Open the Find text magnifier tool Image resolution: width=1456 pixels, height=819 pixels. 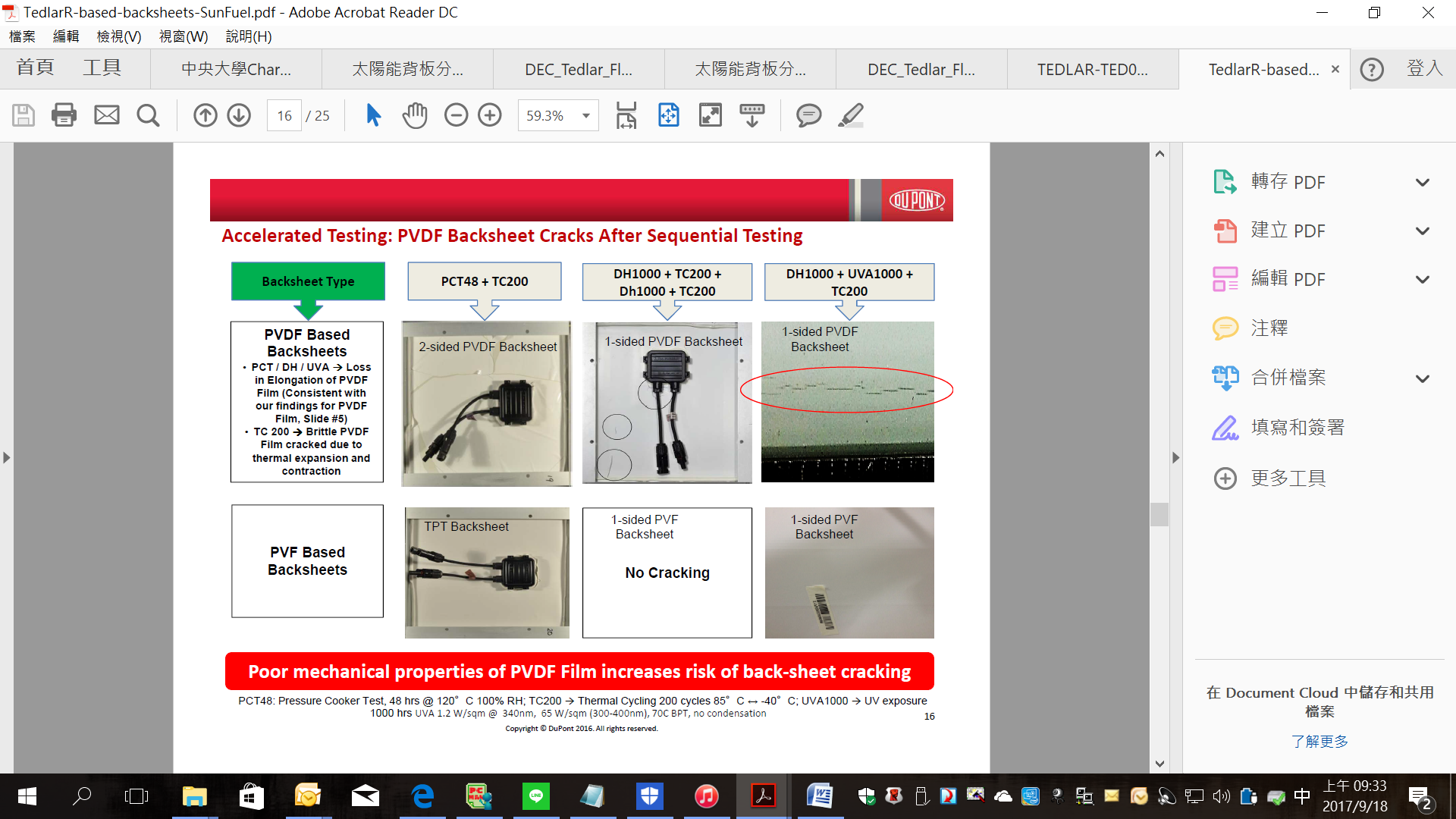click(x=148, y=115)
